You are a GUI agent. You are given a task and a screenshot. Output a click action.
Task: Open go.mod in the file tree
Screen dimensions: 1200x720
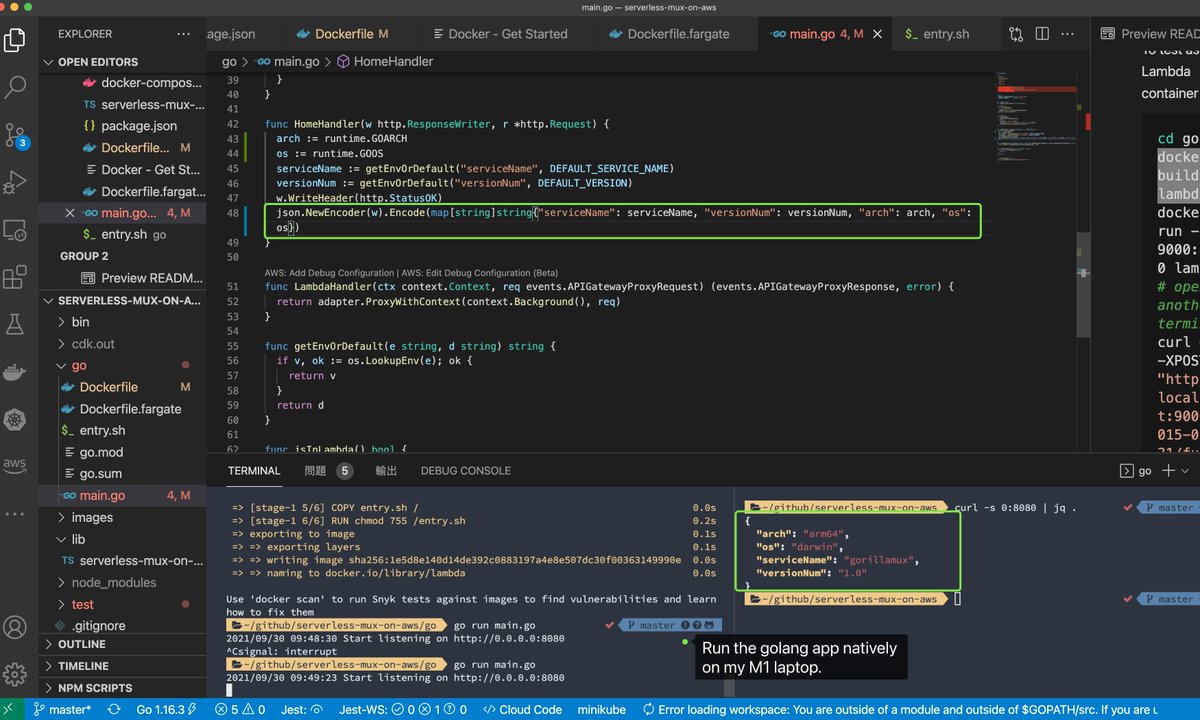[101, 452]
